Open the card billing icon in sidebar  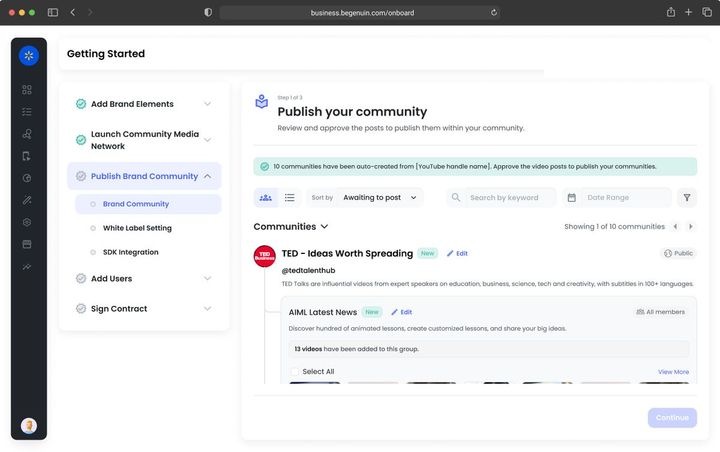tap(27, 244)
